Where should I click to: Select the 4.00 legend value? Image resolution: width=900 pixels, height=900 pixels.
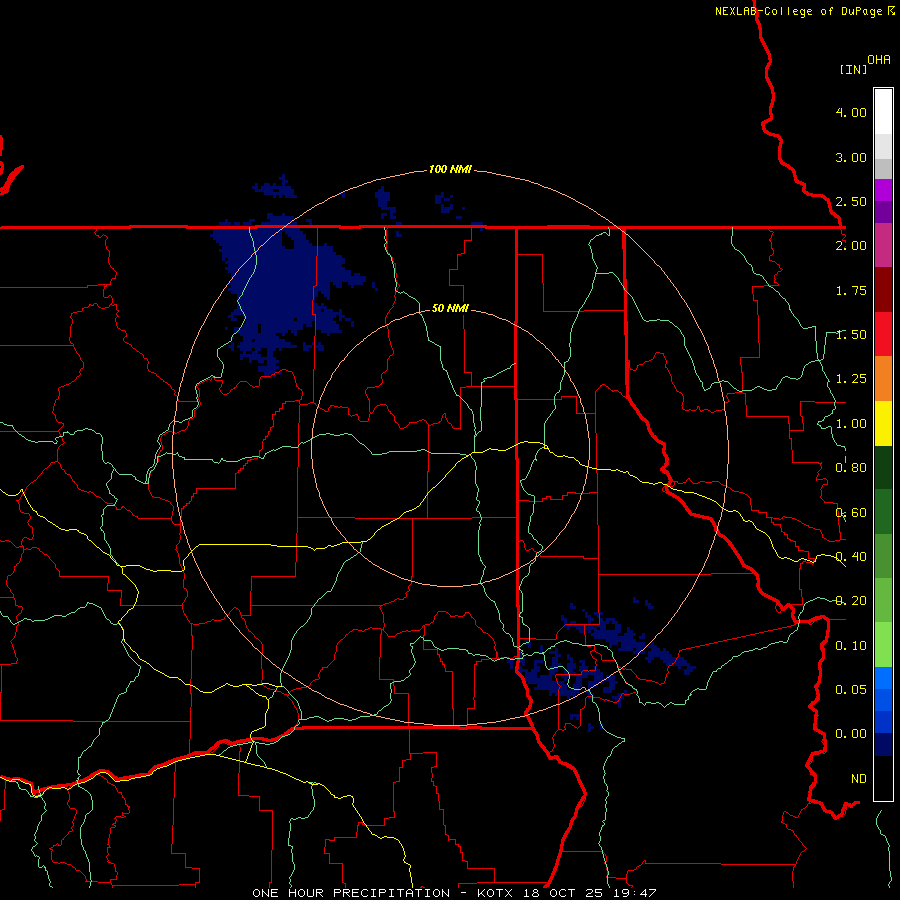[x=851, y=112]
